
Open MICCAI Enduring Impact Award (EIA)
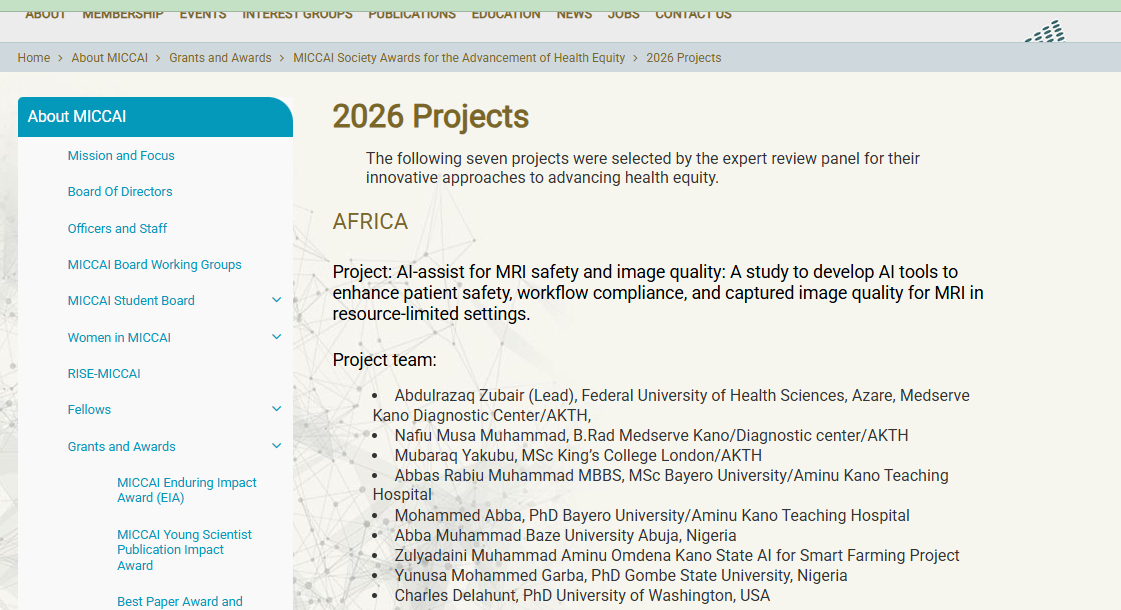pos(187,490)
